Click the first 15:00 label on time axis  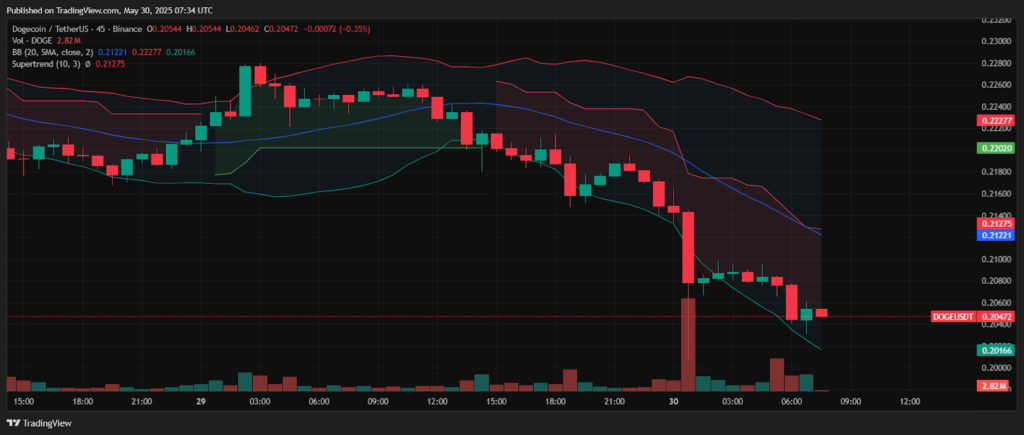coord(24,401)
